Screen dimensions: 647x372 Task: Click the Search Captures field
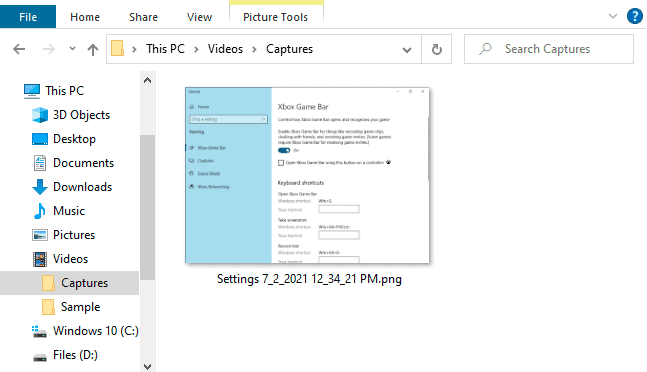pos(549,49)
